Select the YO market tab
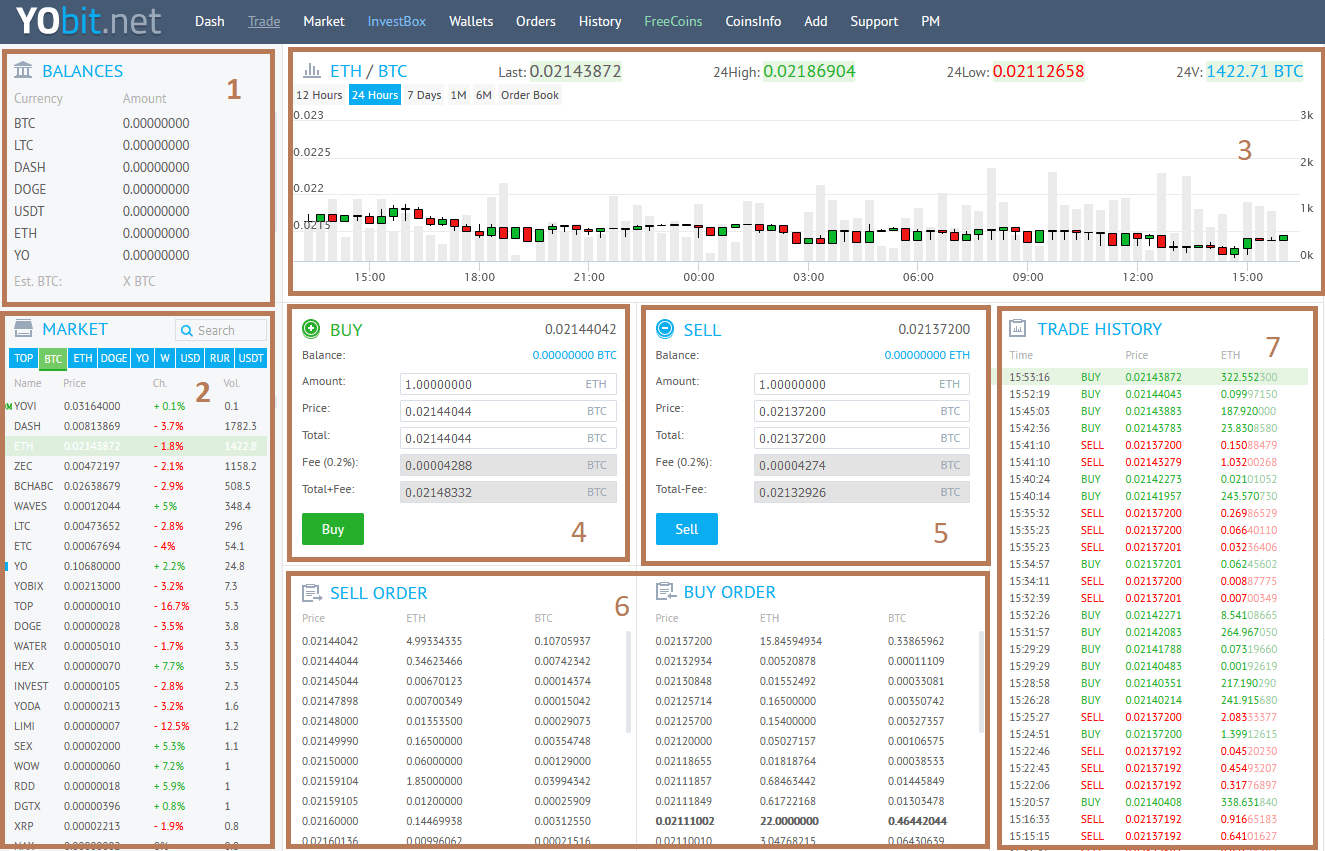 pos(144,358)
